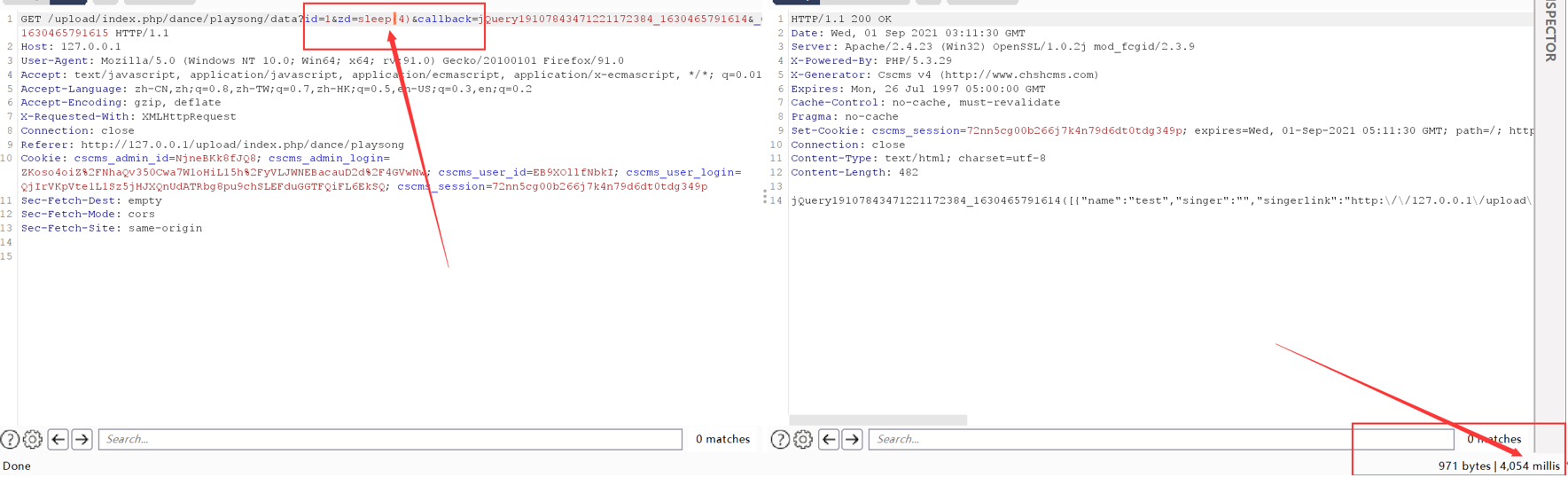Select the response Date header line
Viewport: 1568px width, 478px height.
point(909,33)
